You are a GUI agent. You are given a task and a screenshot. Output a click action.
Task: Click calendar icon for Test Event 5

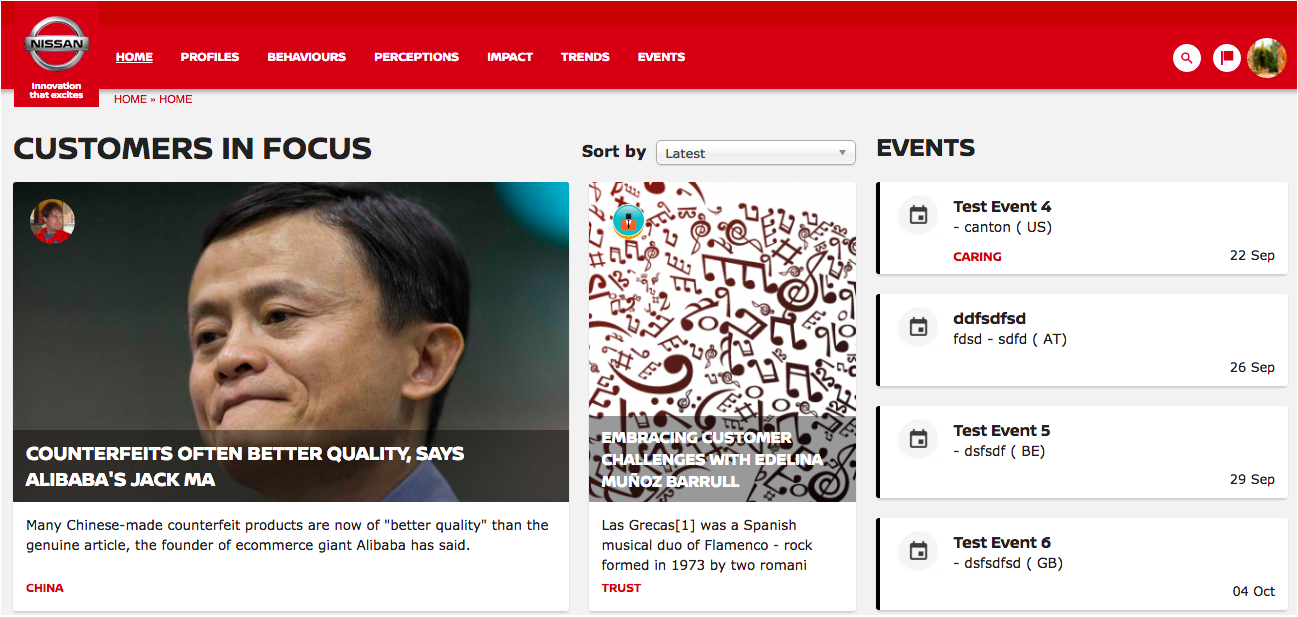pos(918,439)
